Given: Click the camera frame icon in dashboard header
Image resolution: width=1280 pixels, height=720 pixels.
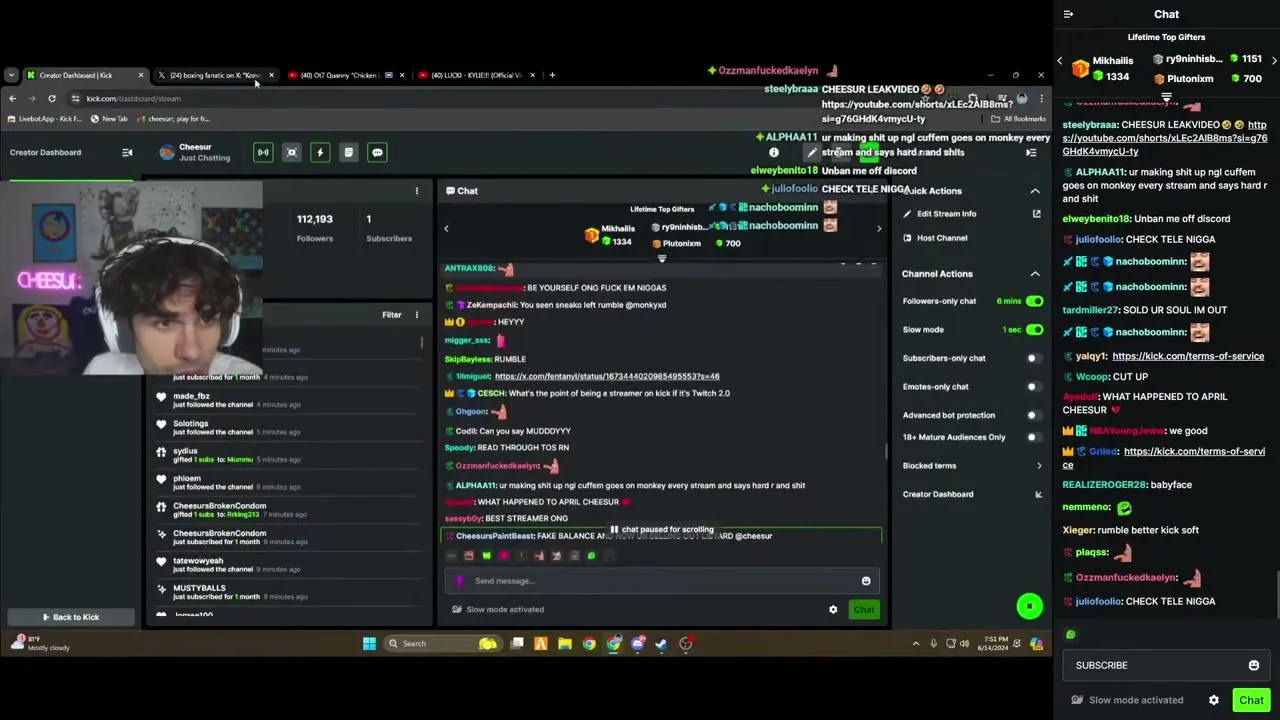Looking at the screenshot, I should coord(291,152).
